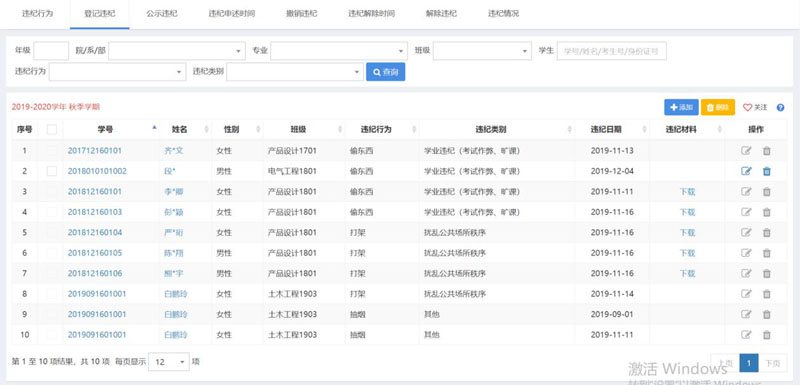The height and width of the screenshot is (385, 800).
Task: Open the 违纪申述时间 tab
Action: coord(232,14)
